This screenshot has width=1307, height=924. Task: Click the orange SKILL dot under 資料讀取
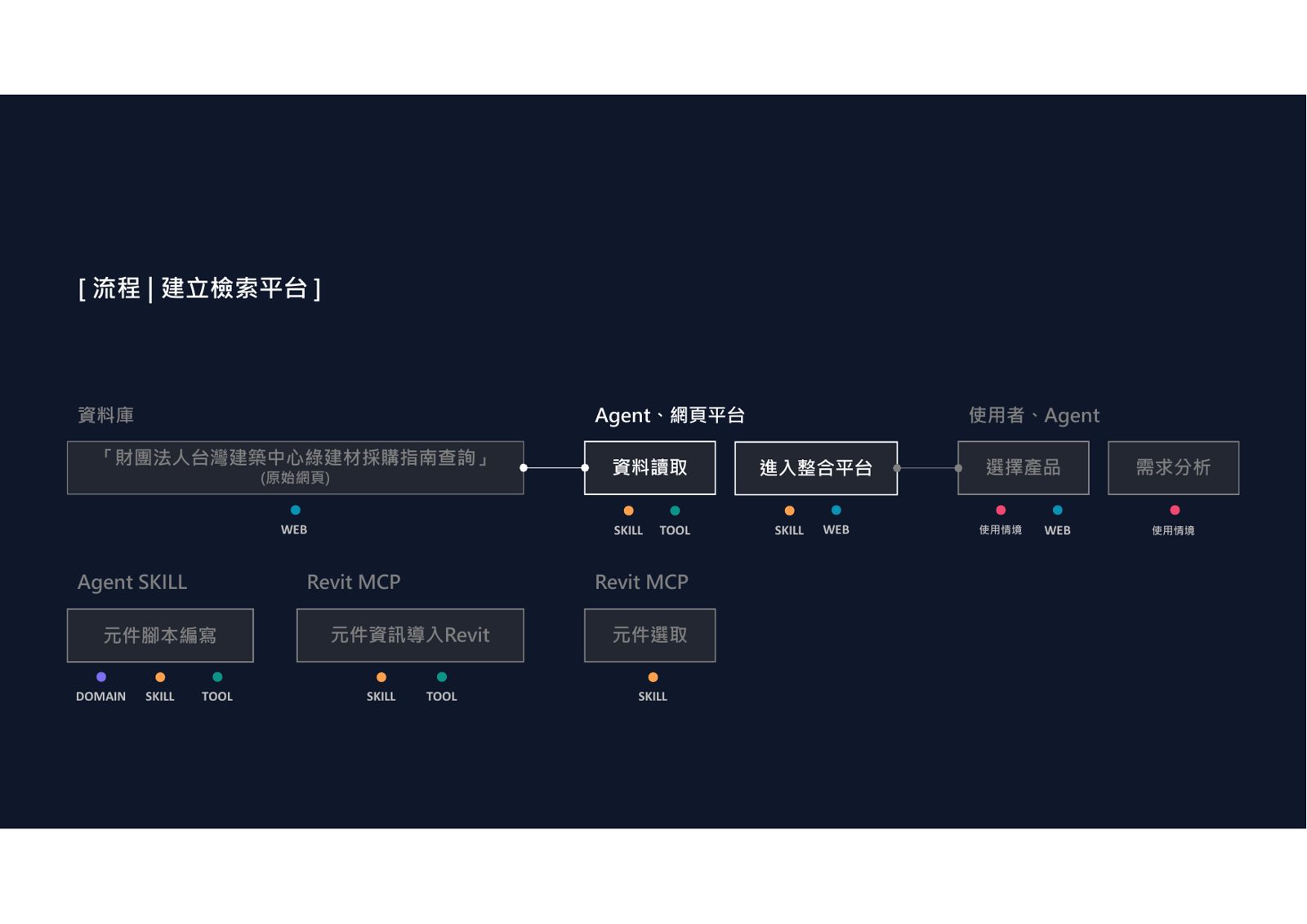coord(628,511)
